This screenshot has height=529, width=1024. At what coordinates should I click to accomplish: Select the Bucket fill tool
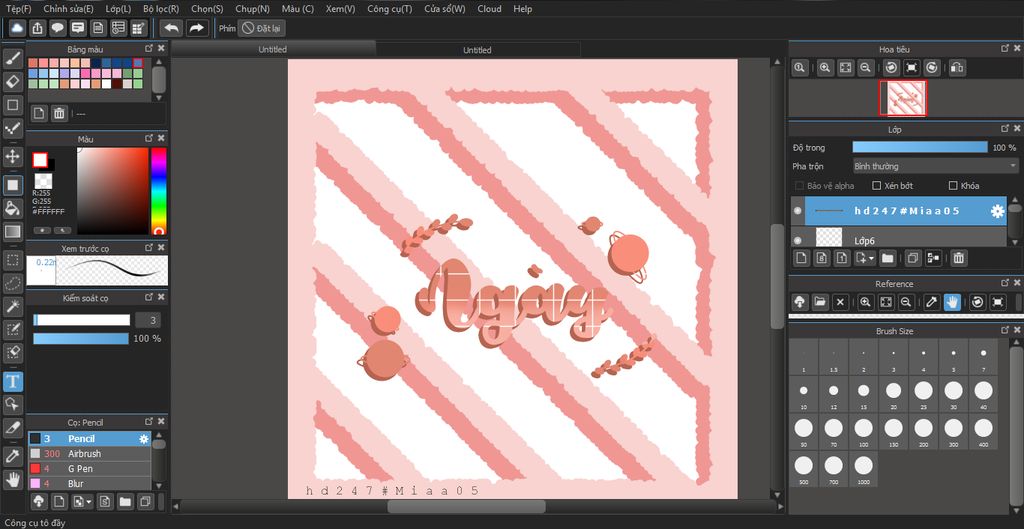(12, 208)
